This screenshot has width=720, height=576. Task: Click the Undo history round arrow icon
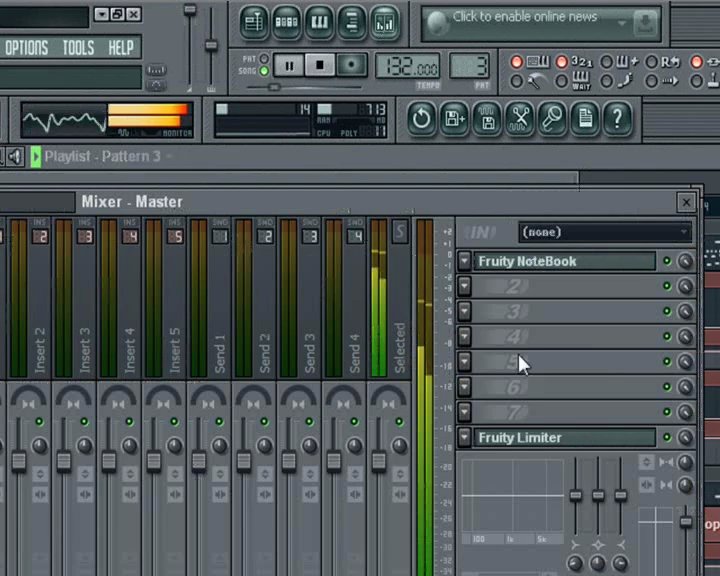[421, 119]
